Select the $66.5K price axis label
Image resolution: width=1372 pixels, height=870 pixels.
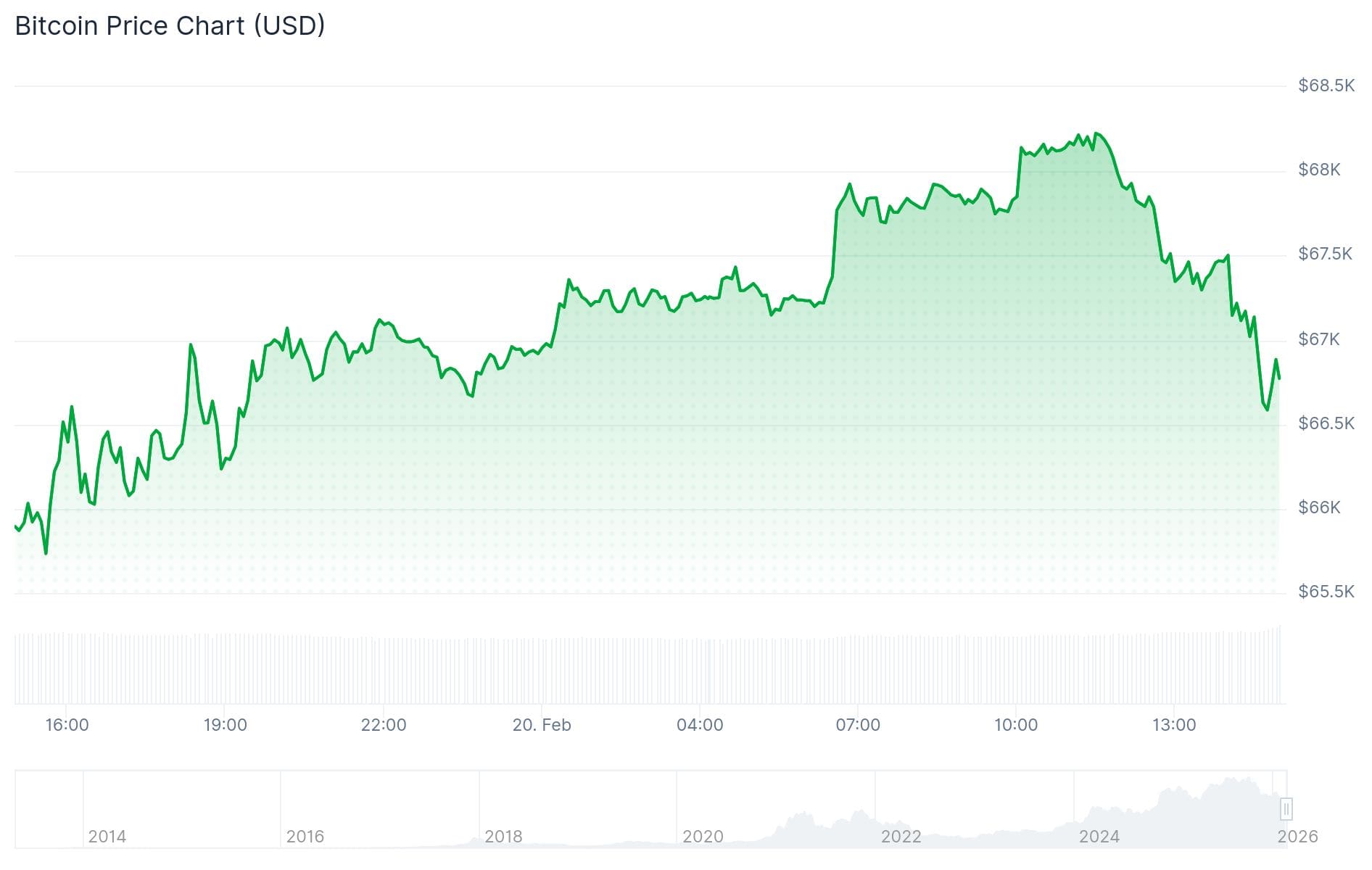point(1326,423)
